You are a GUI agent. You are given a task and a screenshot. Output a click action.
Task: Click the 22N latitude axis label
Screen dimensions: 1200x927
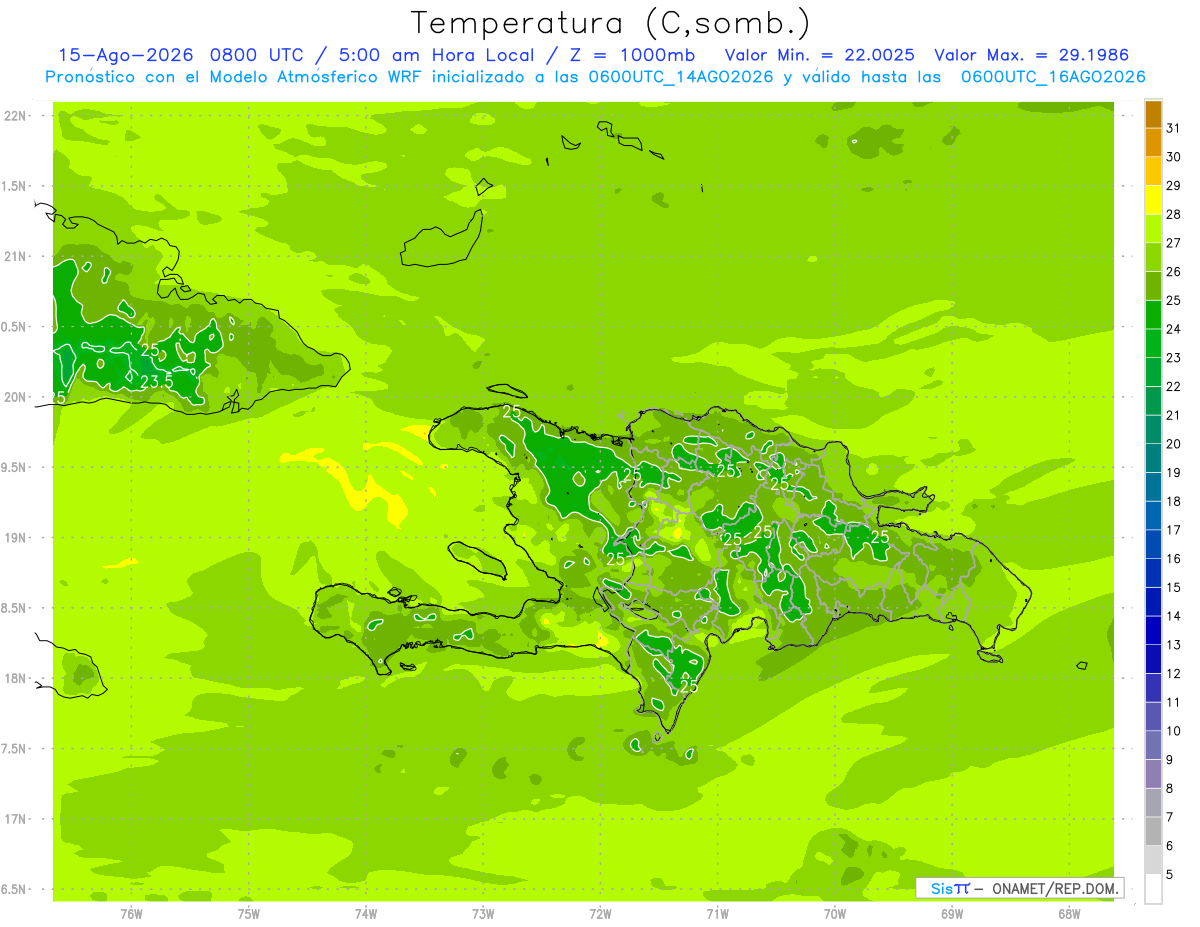point(15,116)
